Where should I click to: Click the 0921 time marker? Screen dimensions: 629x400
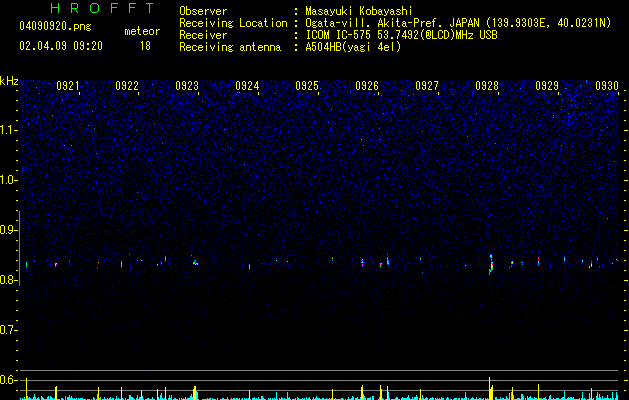(x=67, y=86)
